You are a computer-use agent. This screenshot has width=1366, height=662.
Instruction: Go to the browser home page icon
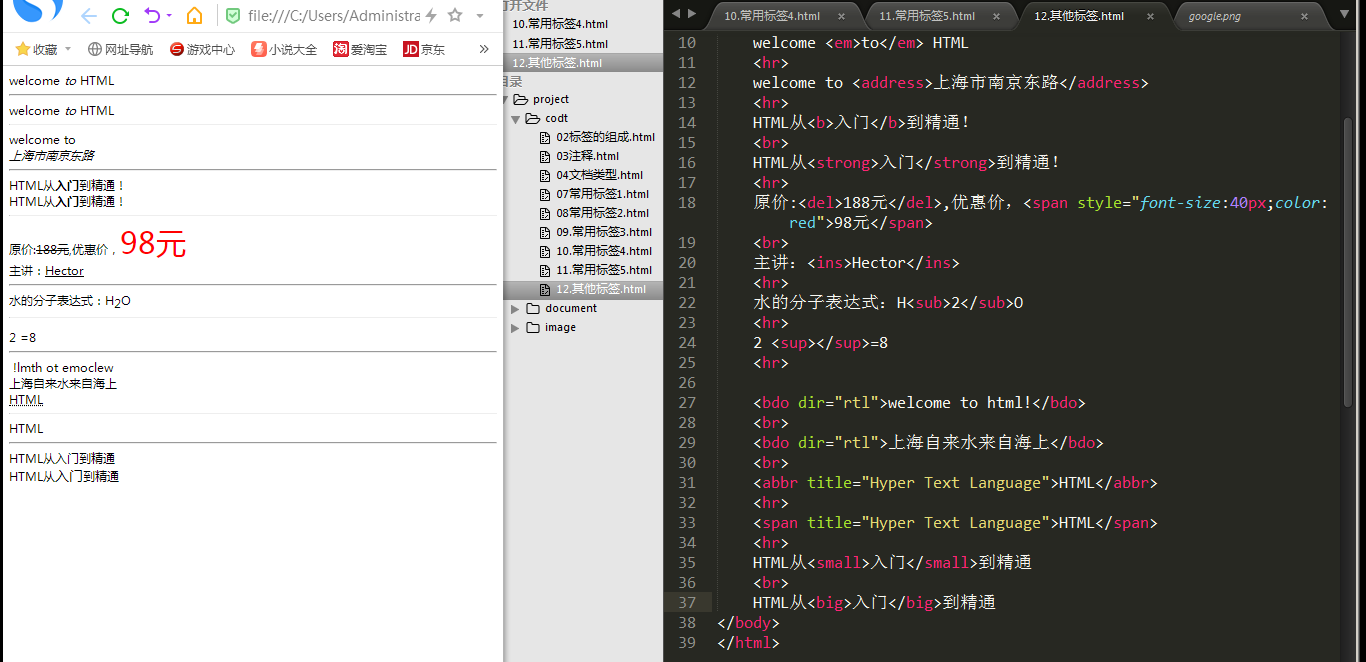click(195, 16)
